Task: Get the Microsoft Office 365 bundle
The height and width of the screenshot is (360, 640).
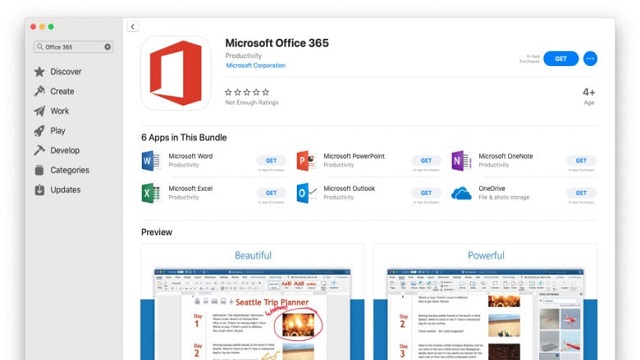Action: (x=561, y=59)
